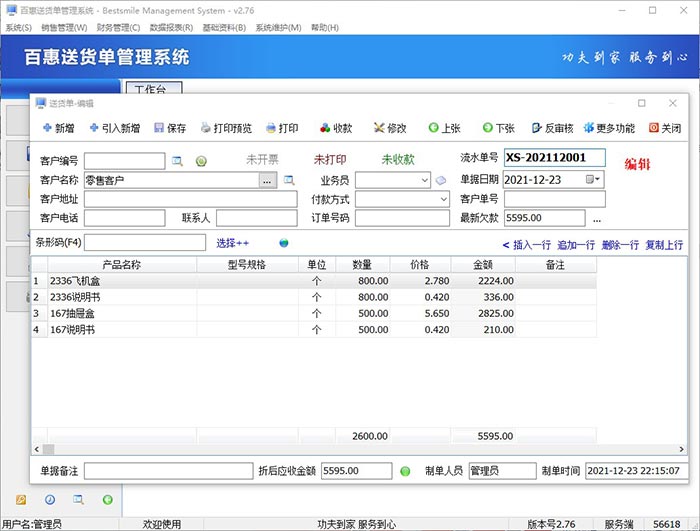
Task: Click the horizontal scrollbar left arrow
Action: (37, 449)
